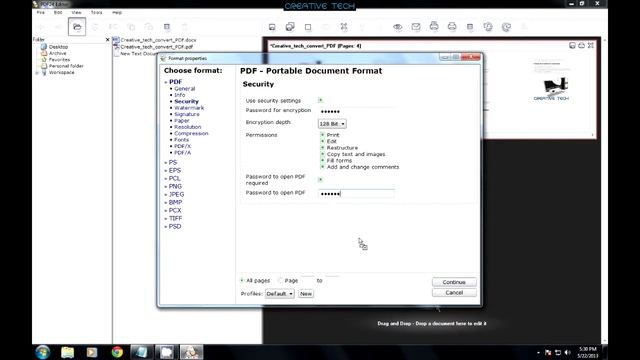Open the Encryption depth 128 Bit dropdown

332,124
